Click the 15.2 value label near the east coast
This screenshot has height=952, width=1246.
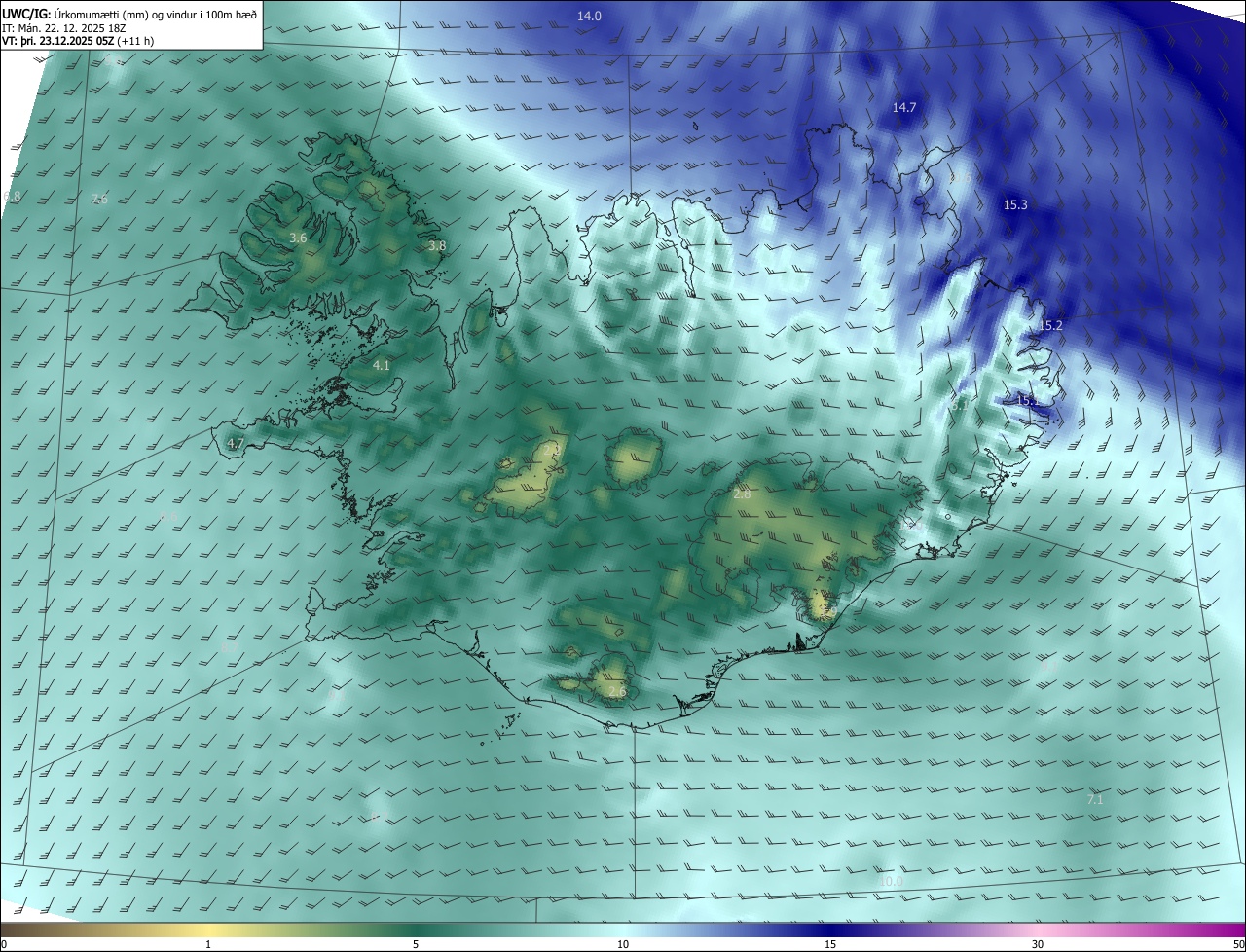coord(1050,325)
